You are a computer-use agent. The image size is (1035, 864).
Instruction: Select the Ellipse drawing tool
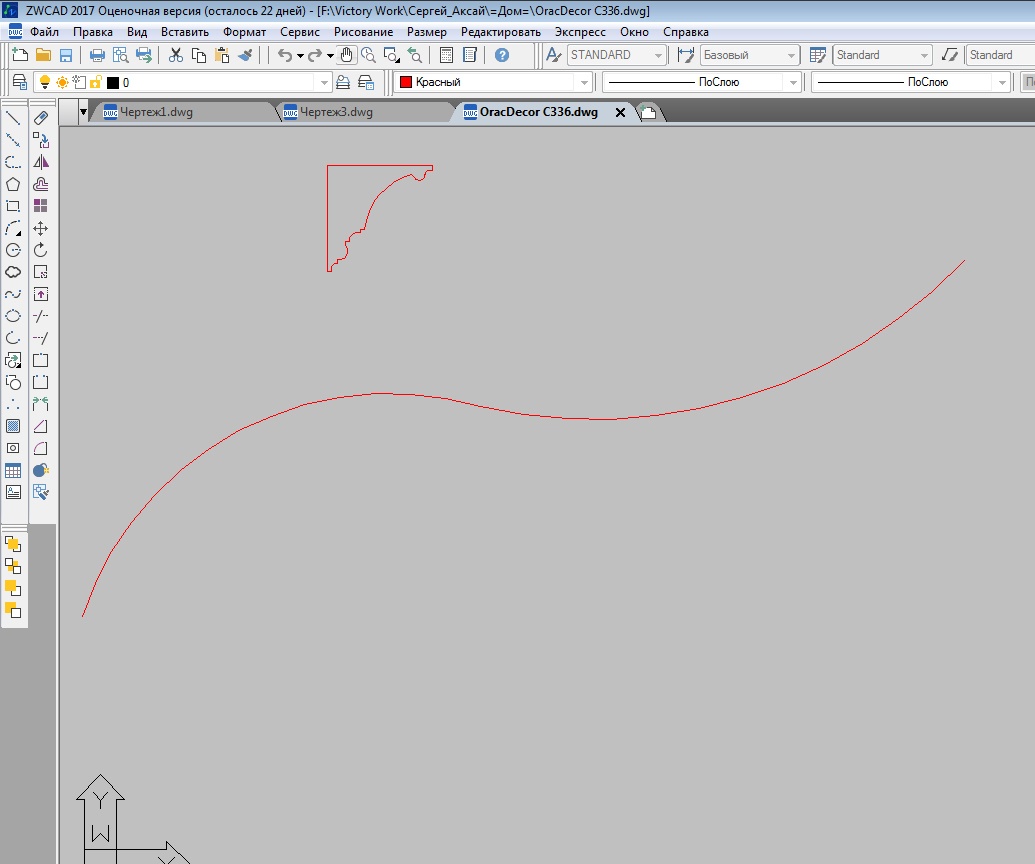[x=13, y=316]
